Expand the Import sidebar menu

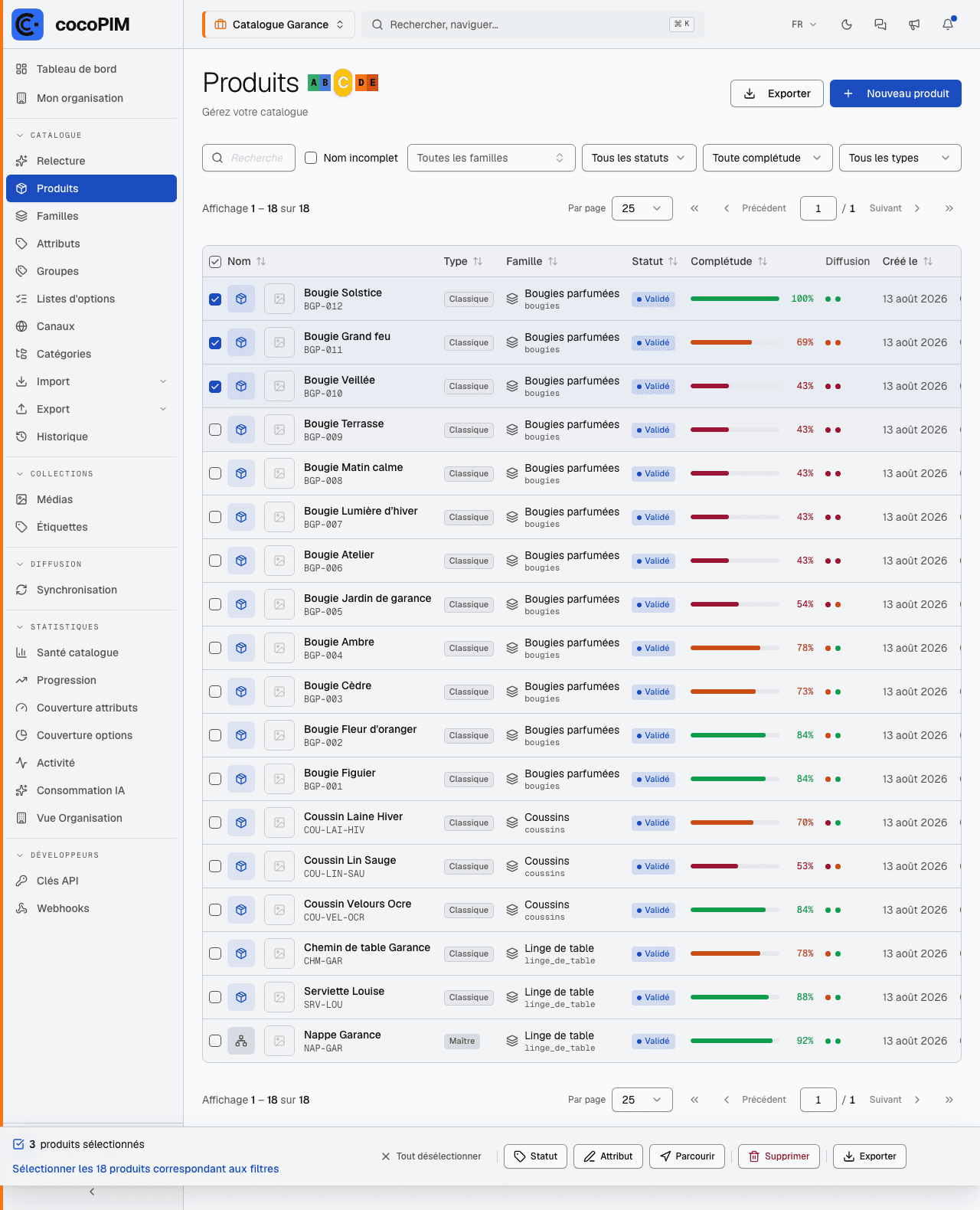click(91, 381)
